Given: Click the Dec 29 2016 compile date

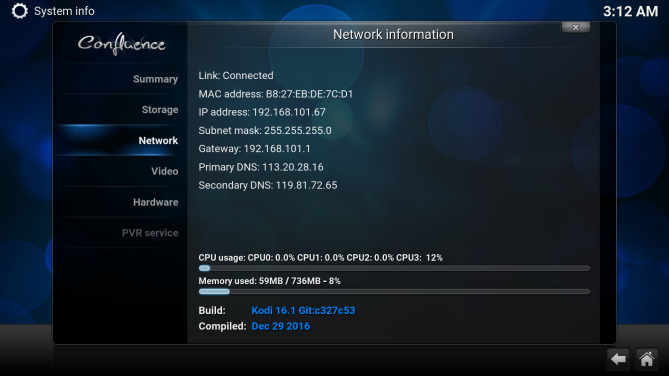Looking at the screenshot, I should click(281, 326).
